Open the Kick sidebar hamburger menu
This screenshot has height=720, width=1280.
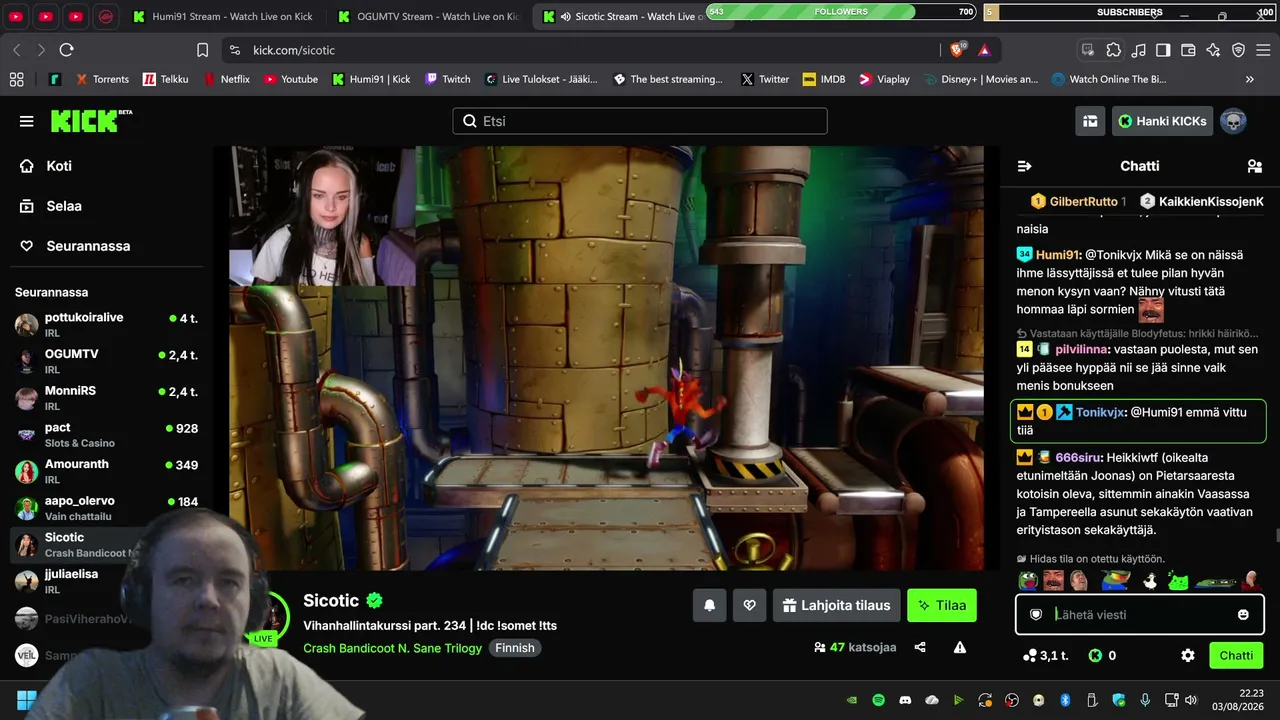click(26, 121)
